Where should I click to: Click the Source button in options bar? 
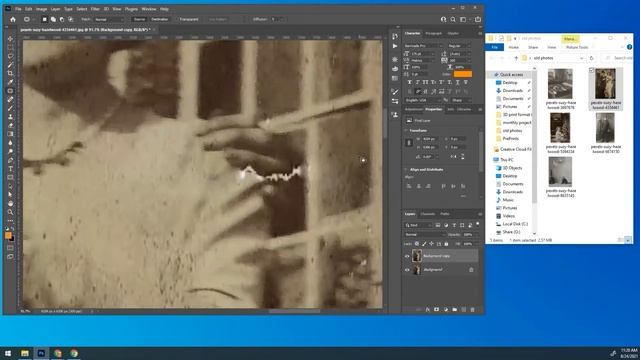click(x=139, y=19)
